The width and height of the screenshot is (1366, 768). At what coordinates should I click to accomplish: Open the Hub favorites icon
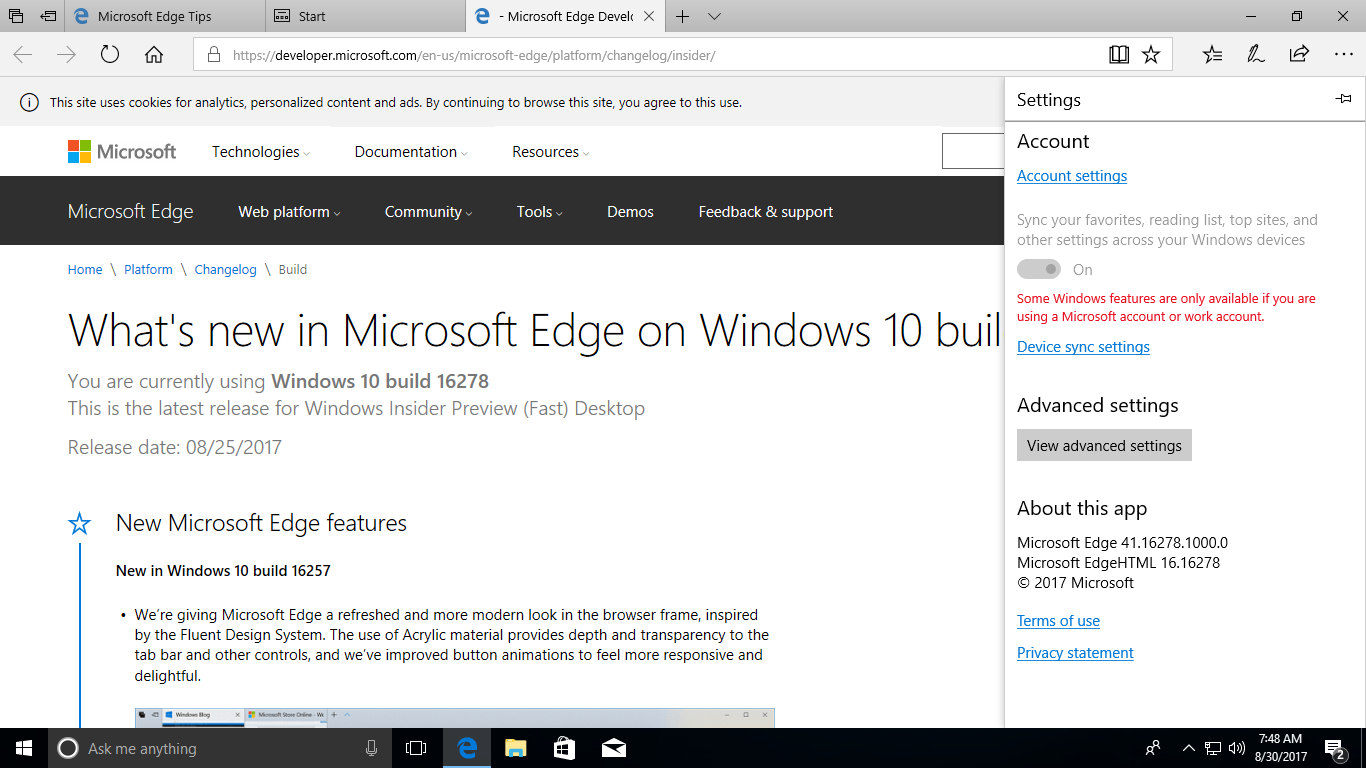[x=1212, y=55]
